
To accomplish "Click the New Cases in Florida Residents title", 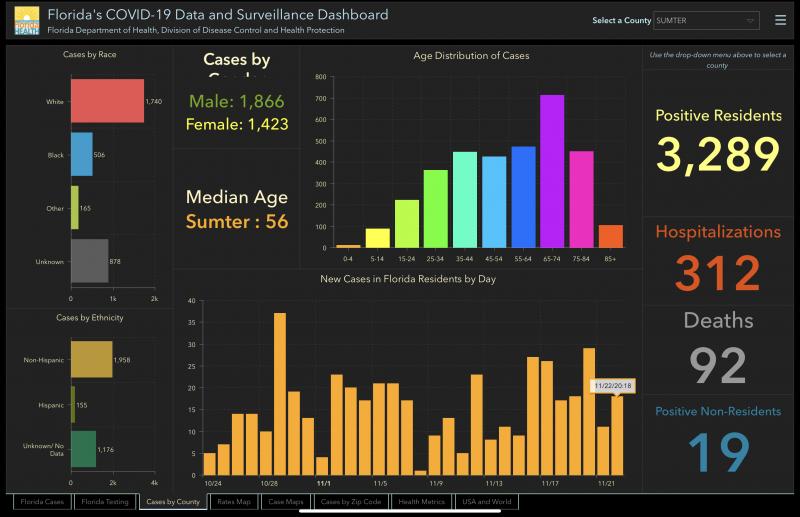I will (408, 279).
